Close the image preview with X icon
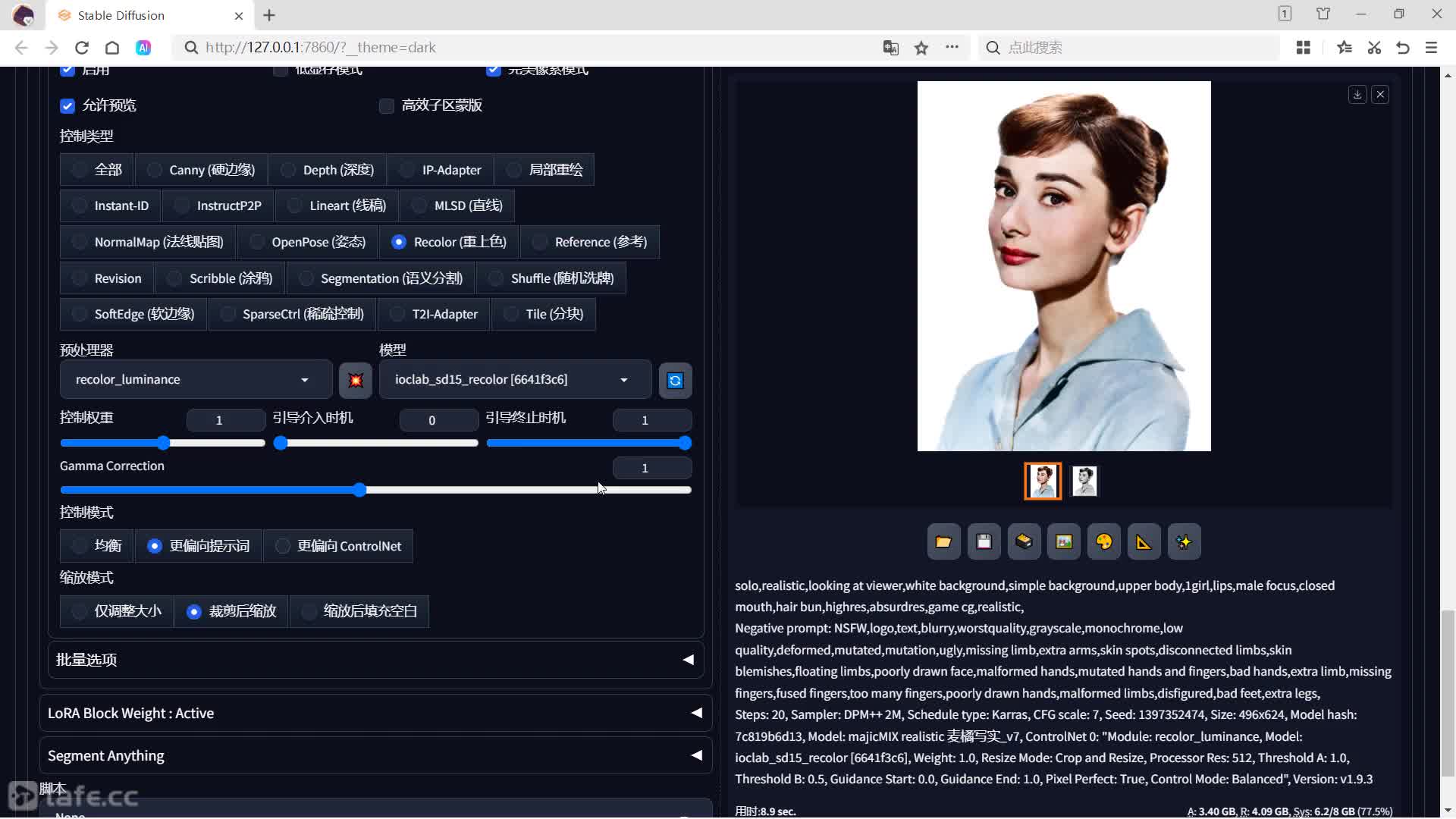This screenshot has width=1456, height=819. (1380, 94)
